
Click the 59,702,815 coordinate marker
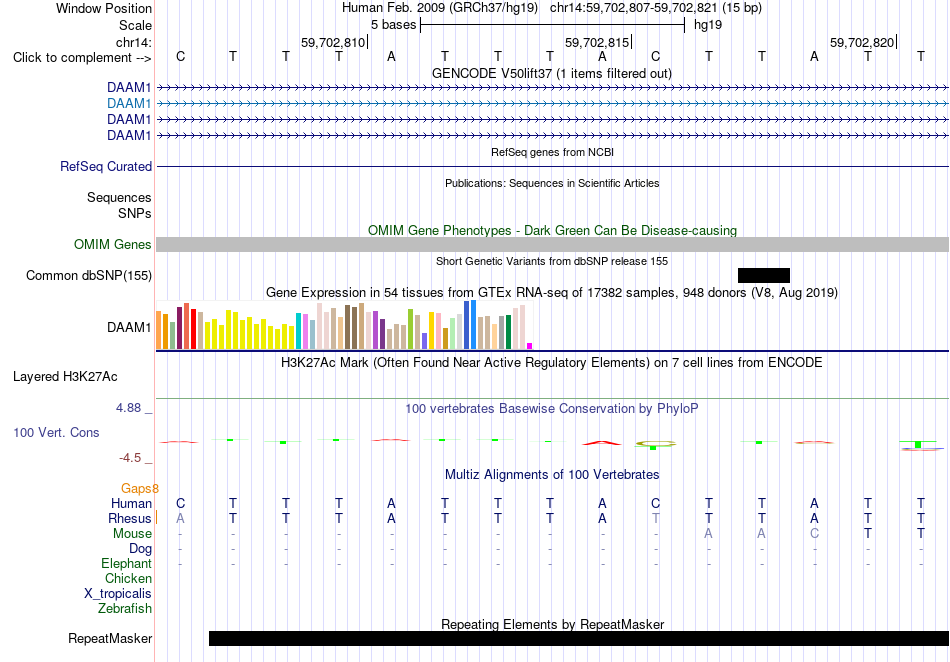pyautogui.click(x=597, y=42)
